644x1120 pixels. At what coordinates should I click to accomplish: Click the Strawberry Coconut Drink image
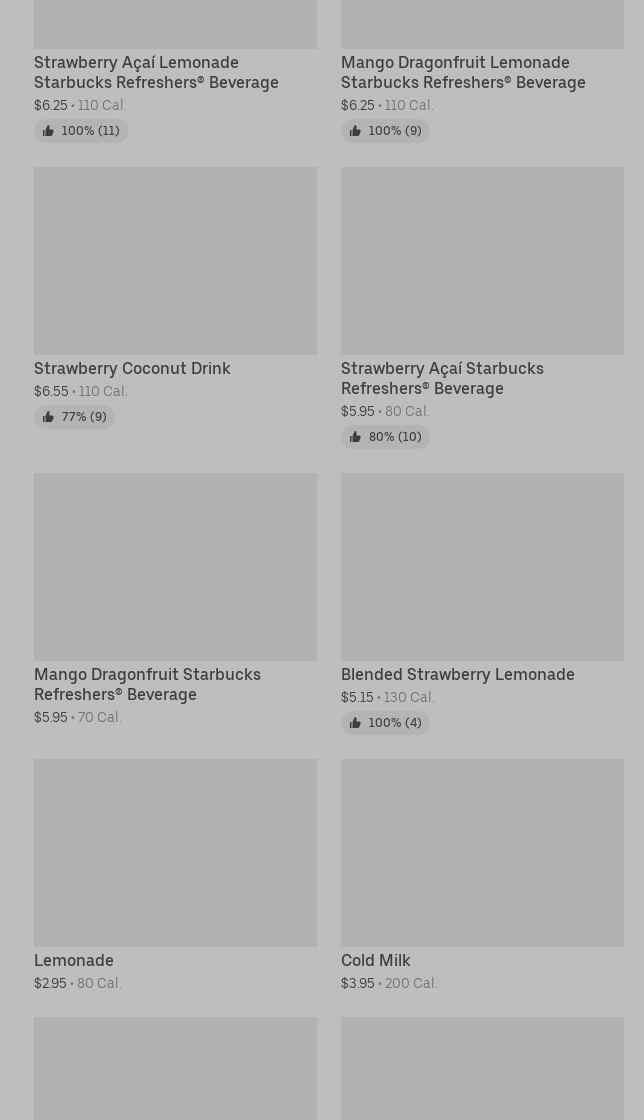tap(175, 260)
